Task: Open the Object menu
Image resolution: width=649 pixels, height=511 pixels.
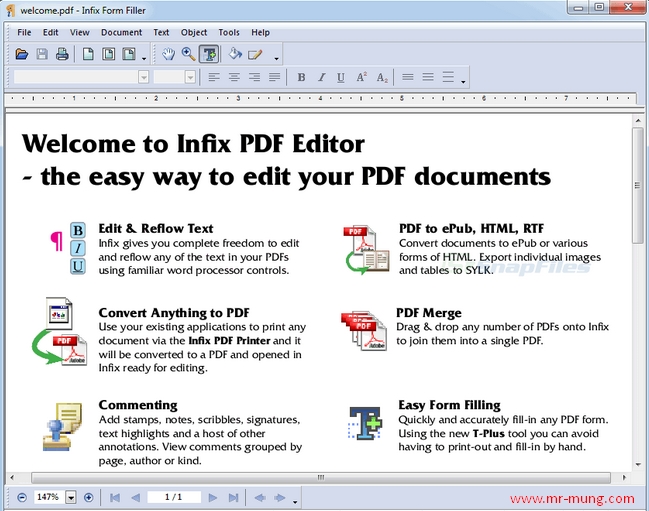Action: pyautogui.click(x=194, y=32)
